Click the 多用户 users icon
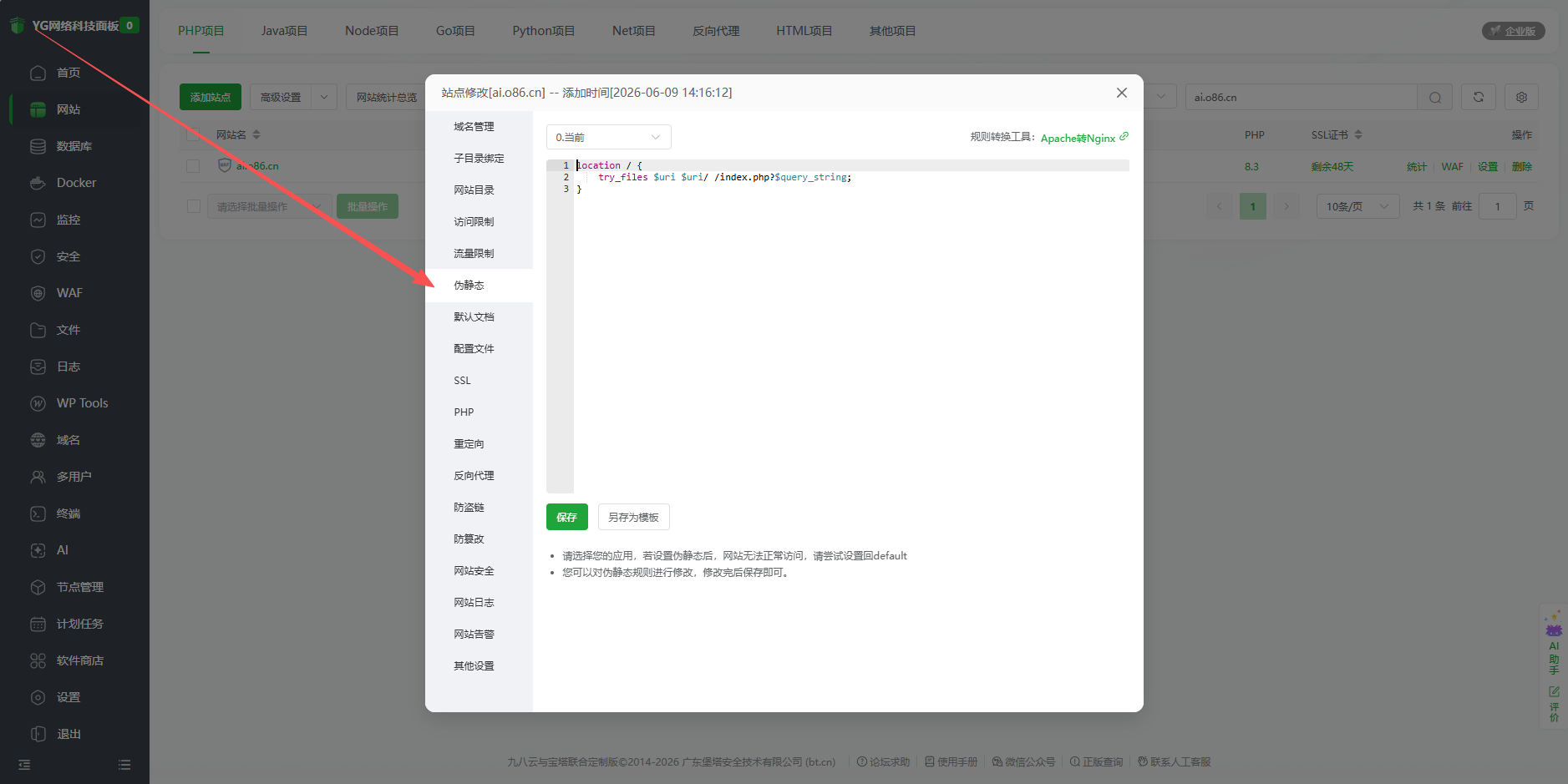Image resolution: width=1568 pixels, height=784 pixels. click(38, 477)
